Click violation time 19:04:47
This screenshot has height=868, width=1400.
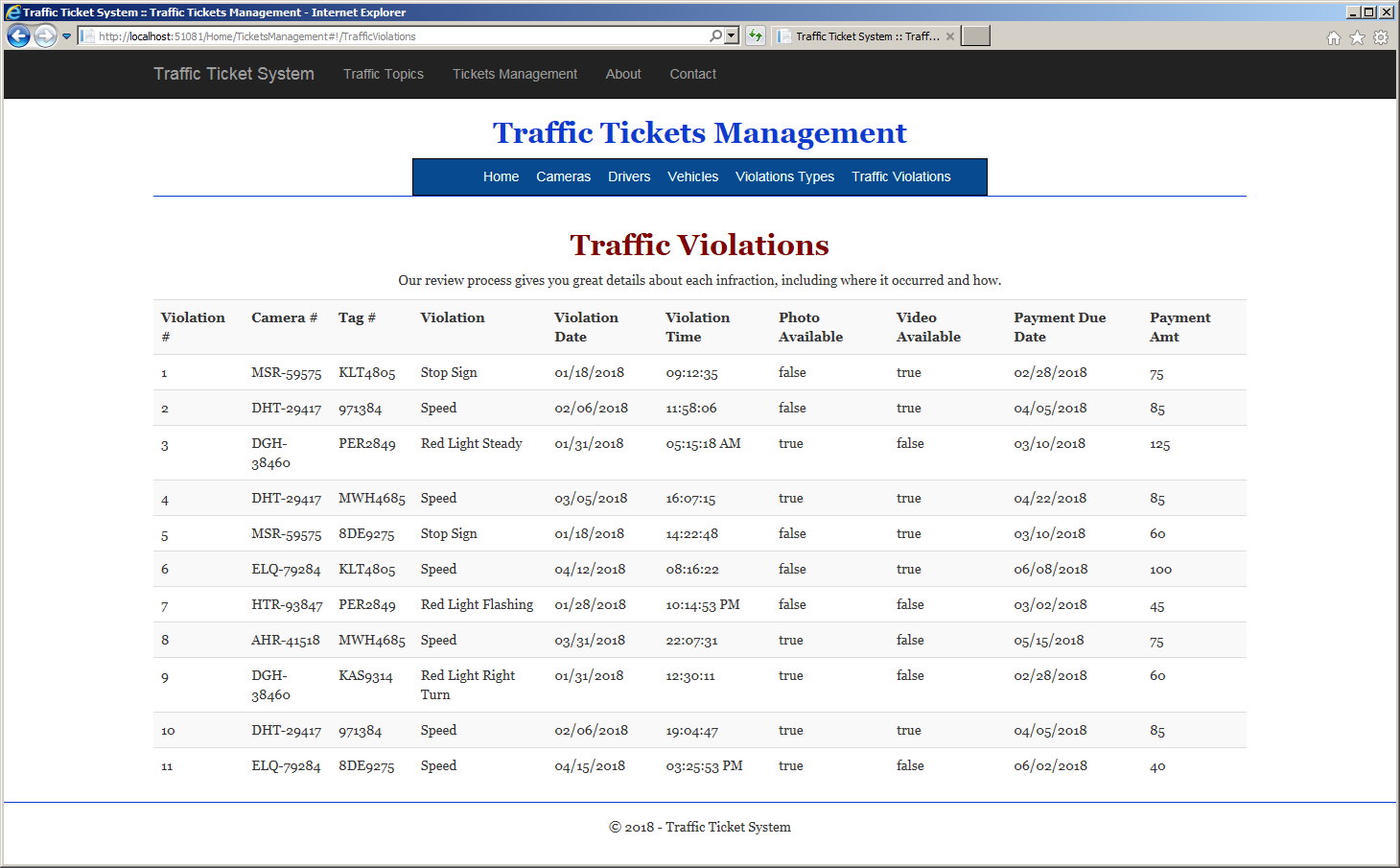691,731
